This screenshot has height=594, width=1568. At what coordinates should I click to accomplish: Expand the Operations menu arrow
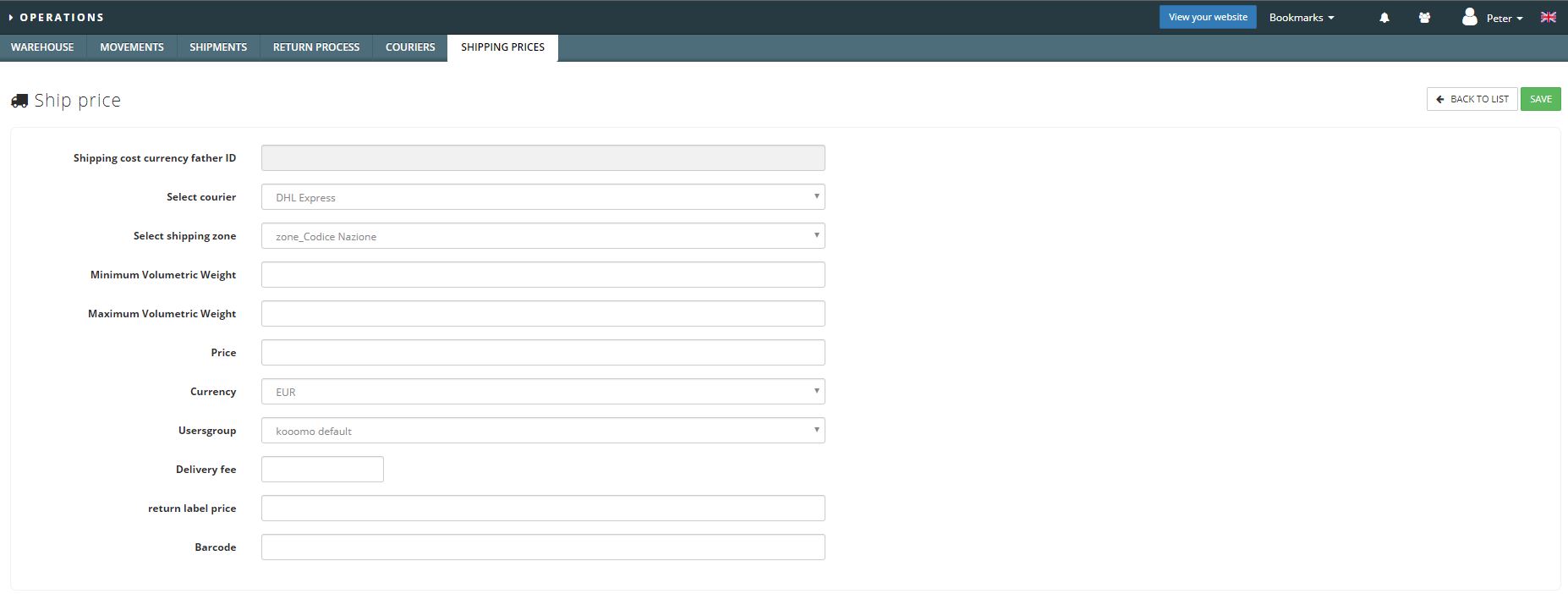(11, 17)
